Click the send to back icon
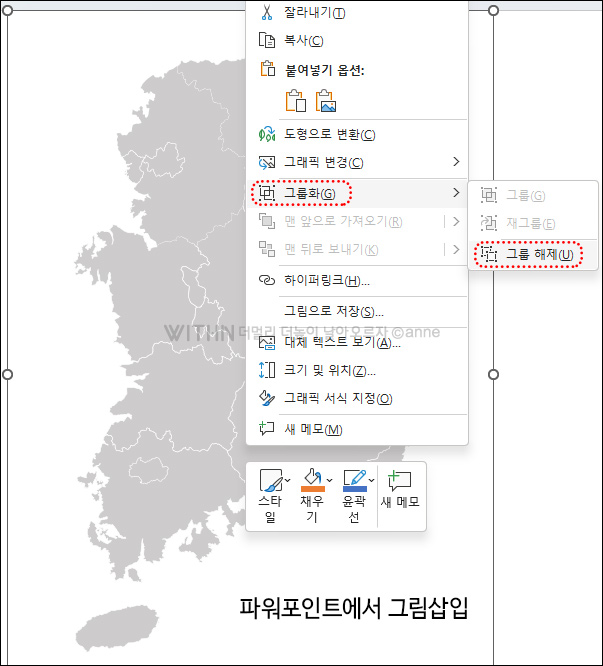 click(267, 249)
